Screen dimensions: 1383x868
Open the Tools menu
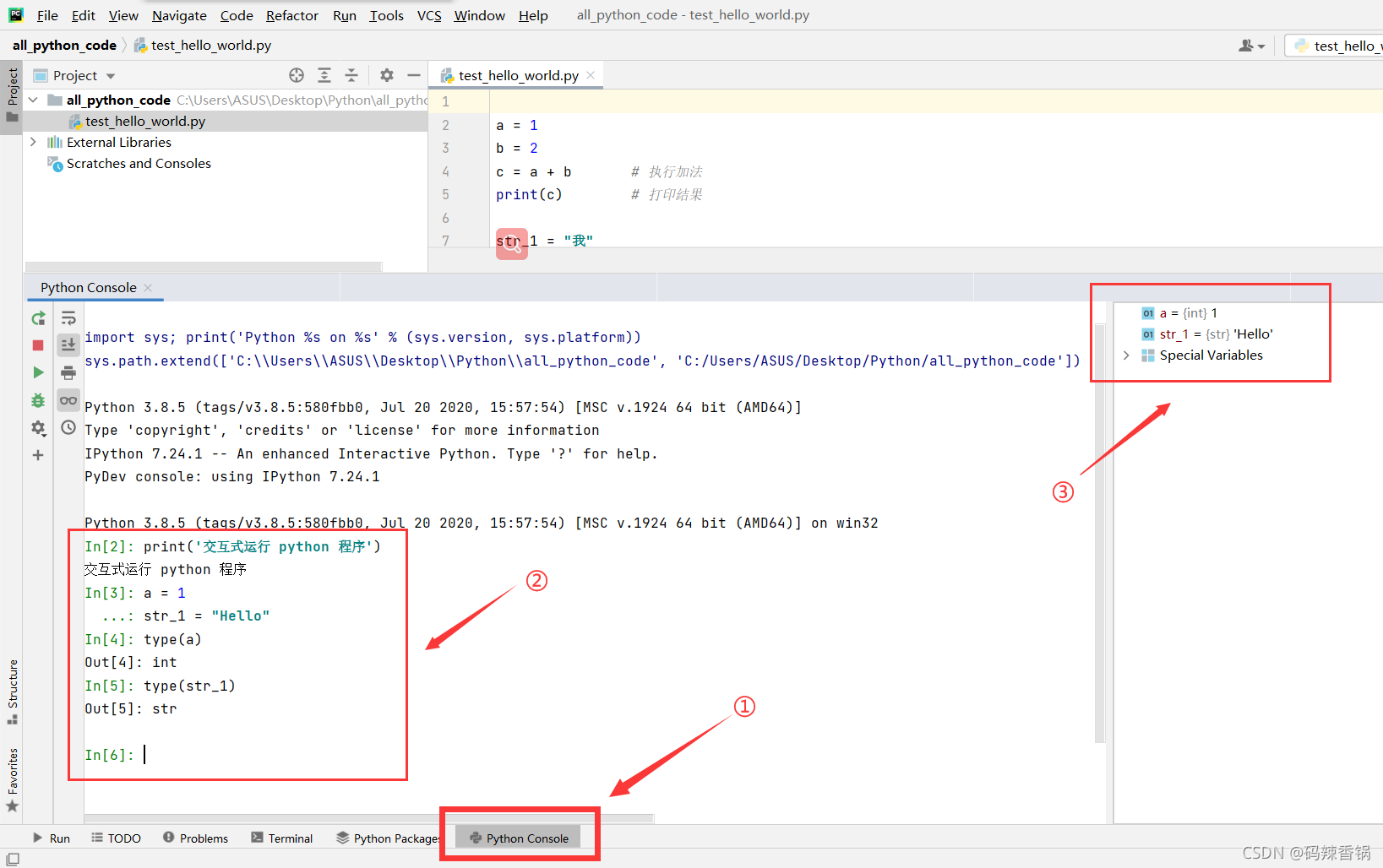click(x=386, y=15)
